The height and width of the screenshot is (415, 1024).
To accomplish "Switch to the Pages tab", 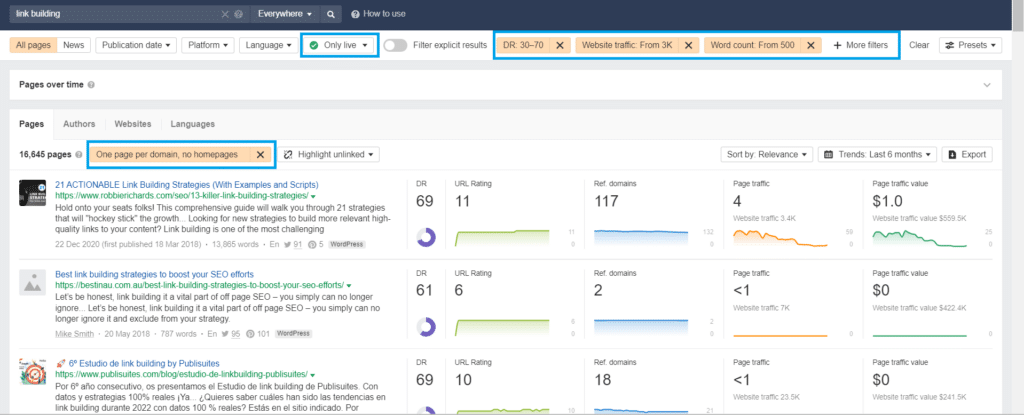I will pyautogui.click(x=31, y=124).
